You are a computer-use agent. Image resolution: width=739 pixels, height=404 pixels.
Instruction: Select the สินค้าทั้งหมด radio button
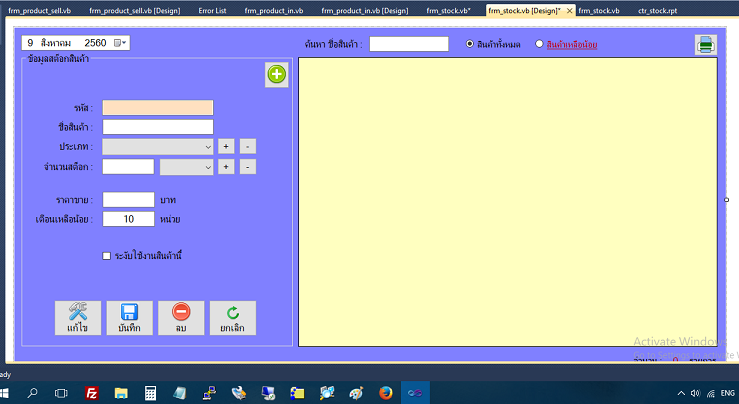click(x=469, y=44)
